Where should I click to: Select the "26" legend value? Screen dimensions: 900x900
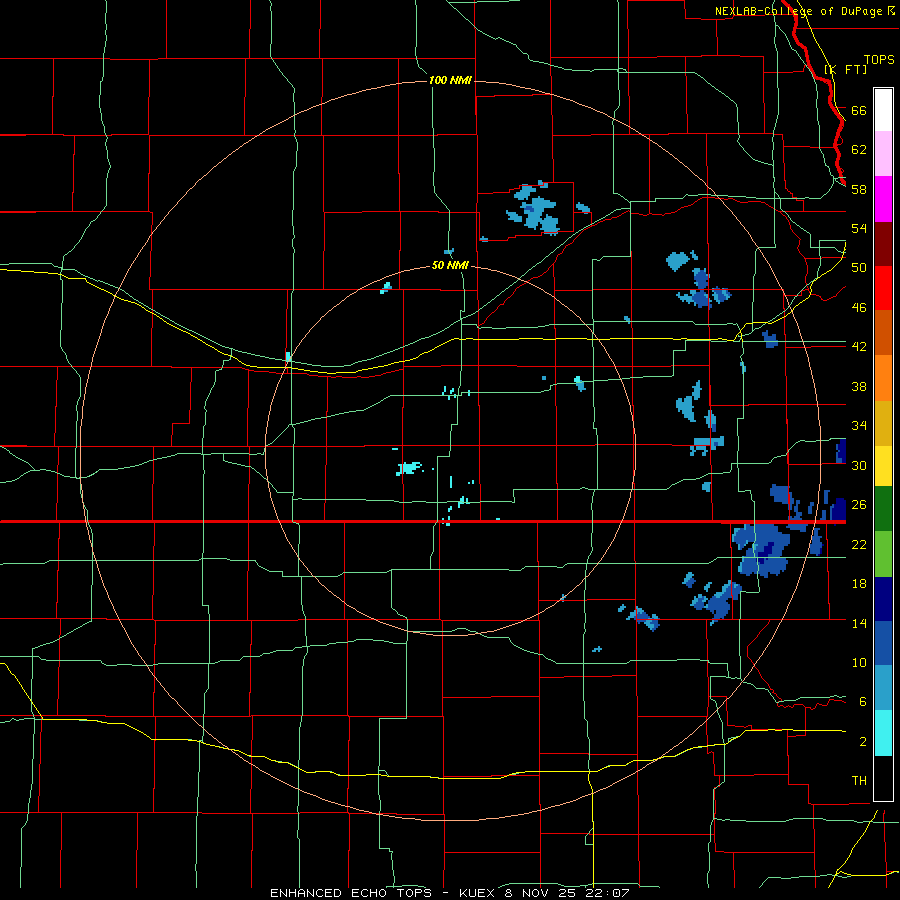(x=859, y=505)
